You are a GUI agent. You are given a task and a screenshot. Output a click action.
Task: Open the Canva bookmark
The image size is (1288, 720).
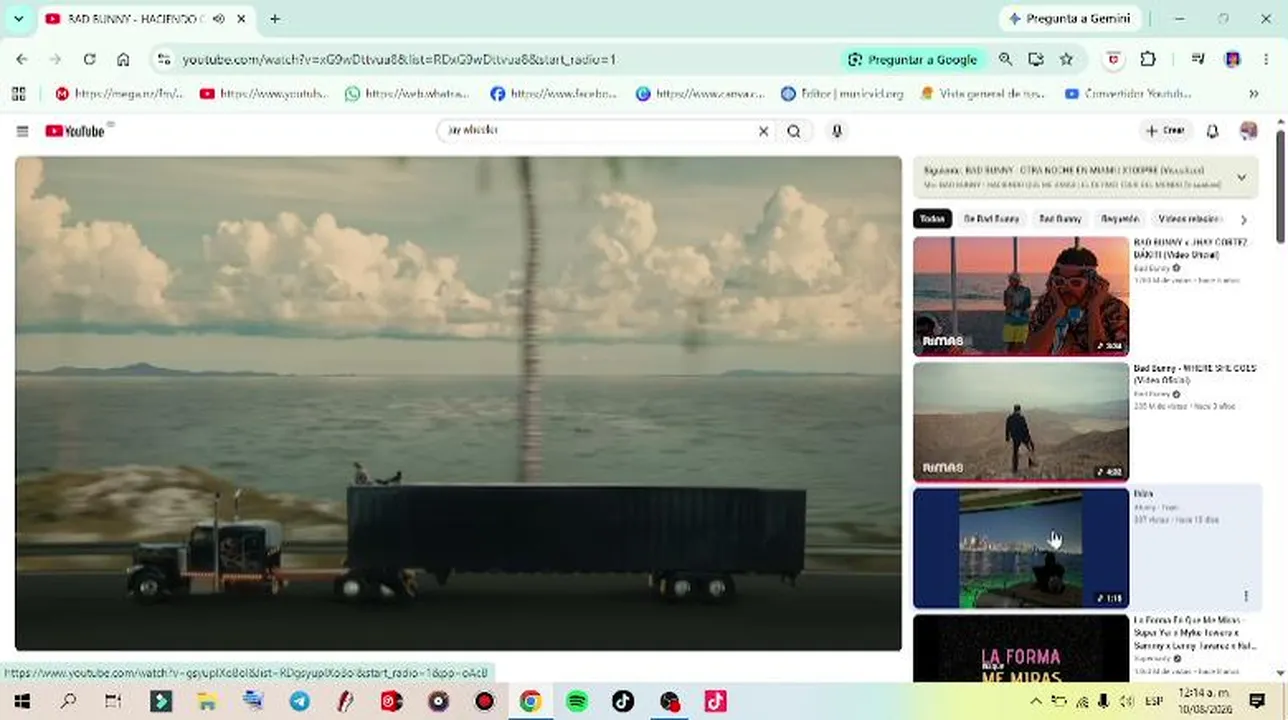pyautogui.click(x=700, y=94)
